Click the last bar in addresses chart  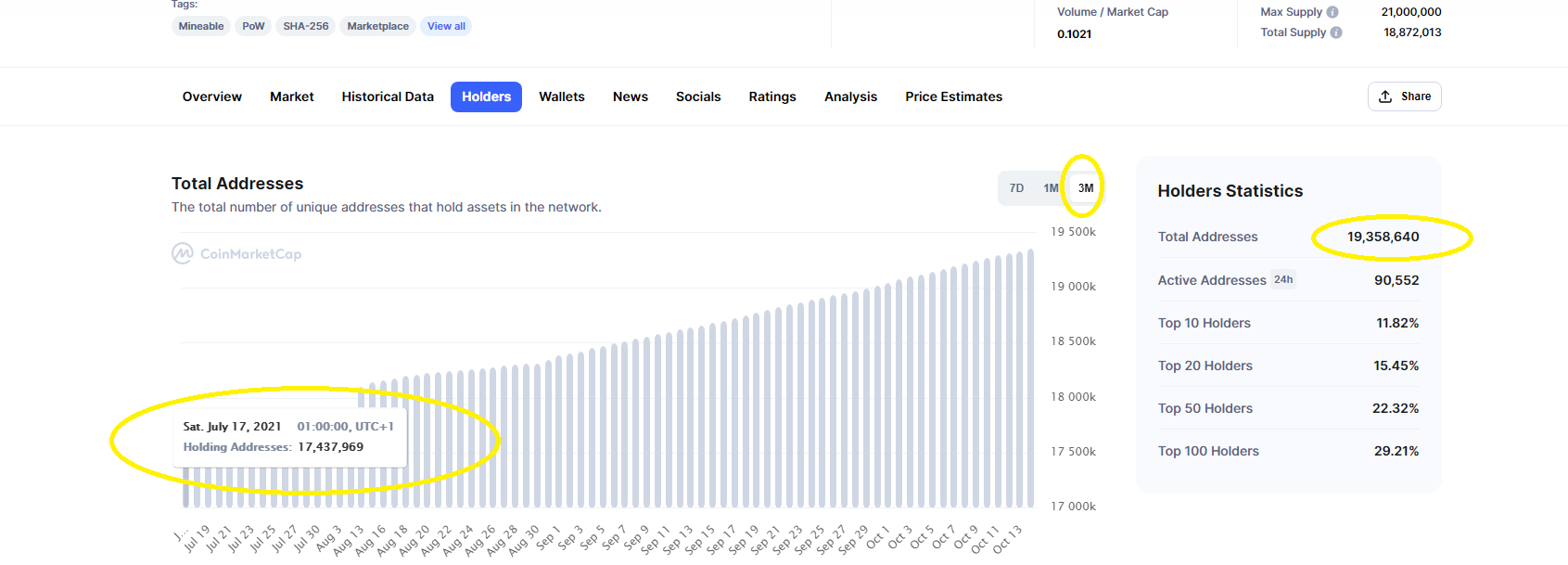coord(1030,379)
